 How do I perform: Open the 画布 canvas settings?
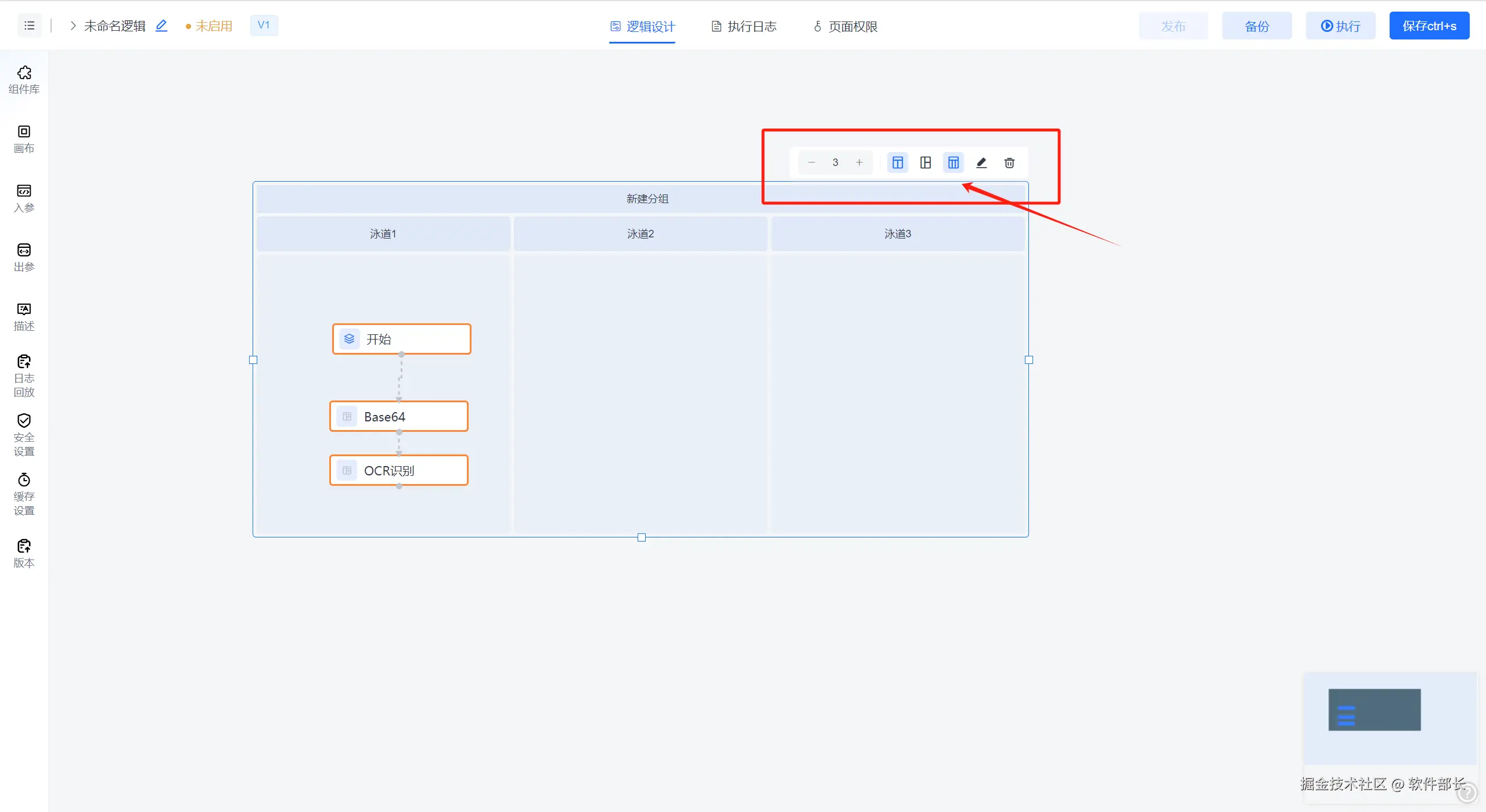(24, 139)
